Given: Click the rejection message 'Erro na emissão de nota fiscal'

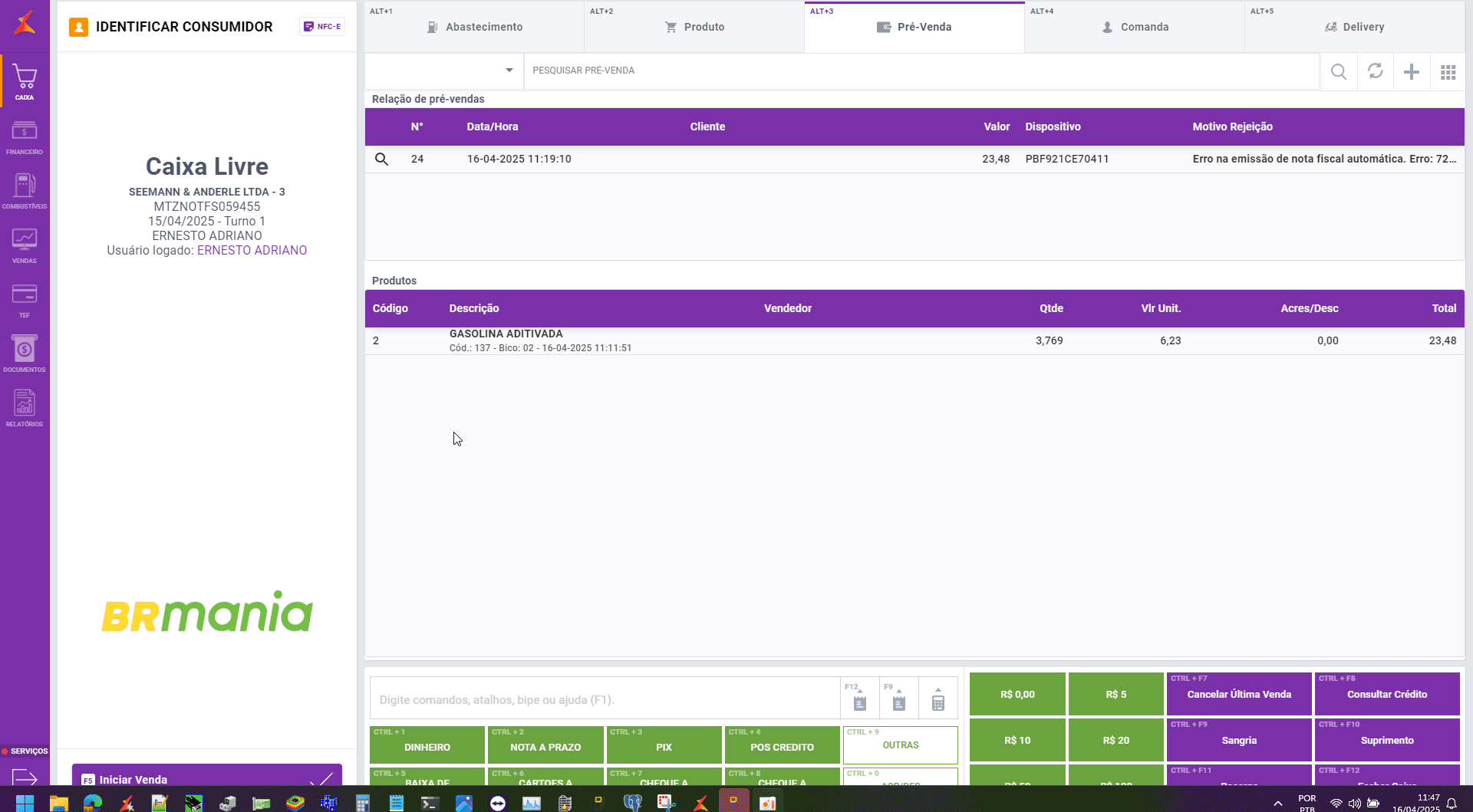Looking at the screenshot, I should [1324, 159].
